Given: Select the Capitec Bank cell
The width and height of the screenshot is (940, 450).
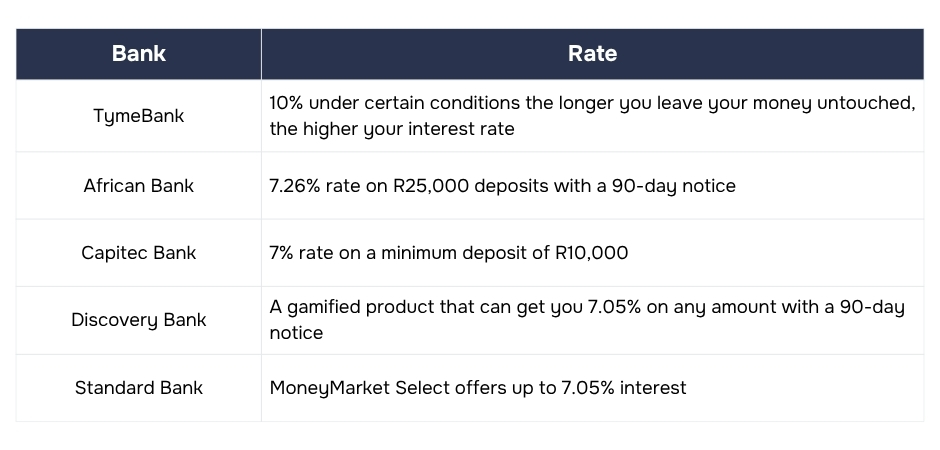Looking at the screenshot, I should coord(138,253).
